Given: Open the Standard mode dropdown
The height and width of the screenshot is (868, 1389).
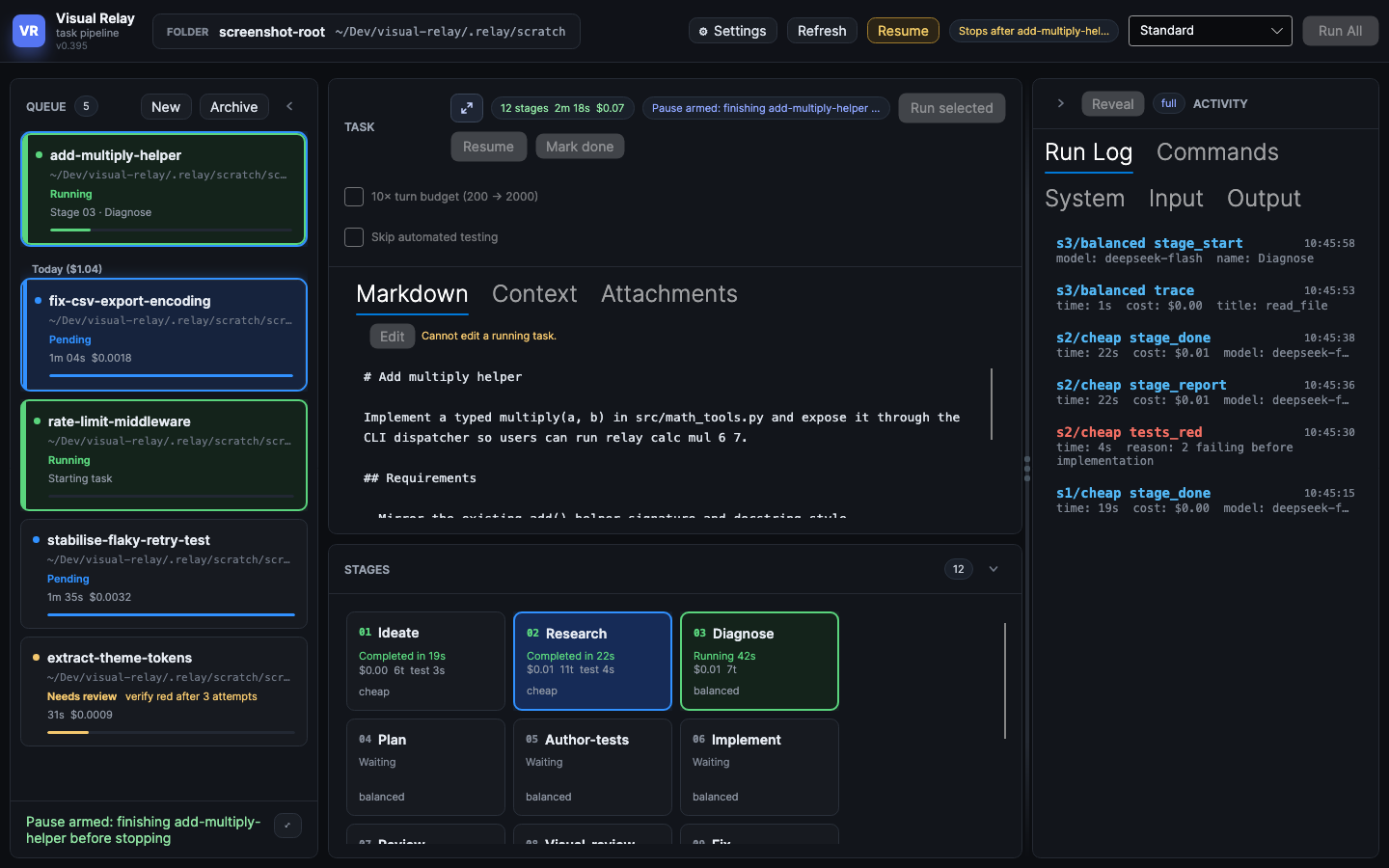Looking at the screenshot, I should pyautogui.click(x=1211, y=31).
